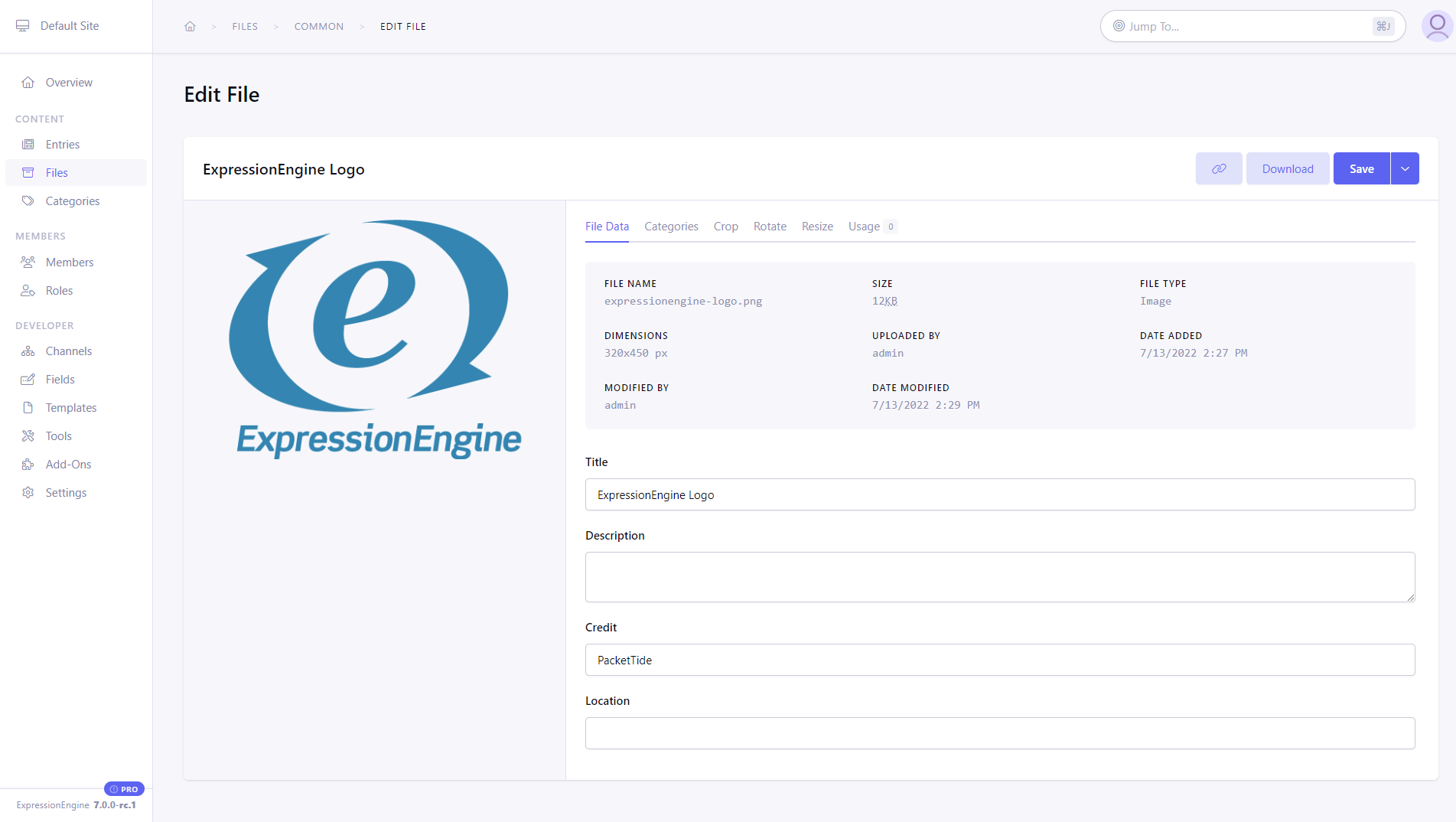Click the Default Site name

[x=70, y=26]
